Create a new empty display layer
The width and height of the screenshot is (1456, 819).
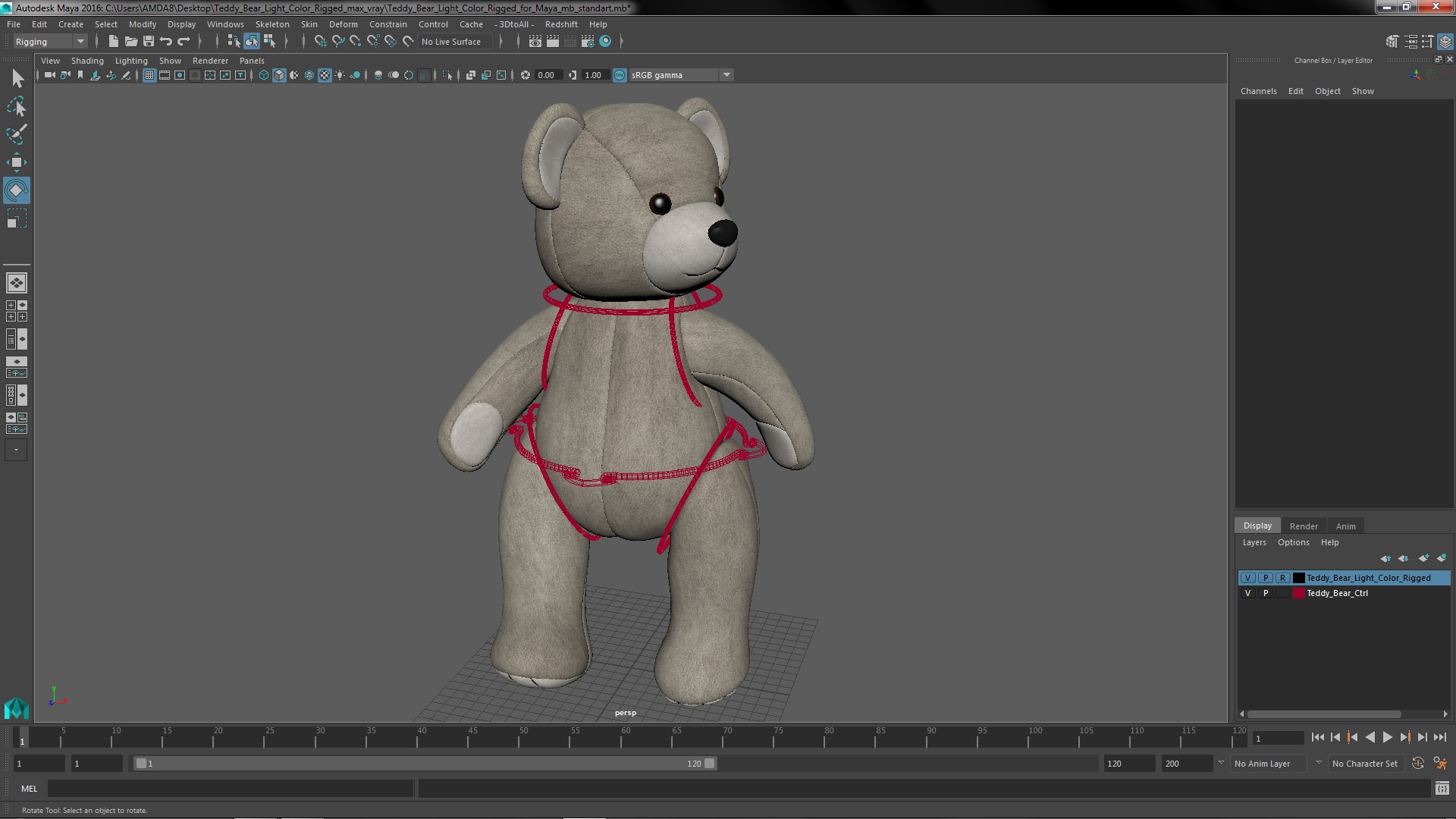(1423, 558)
